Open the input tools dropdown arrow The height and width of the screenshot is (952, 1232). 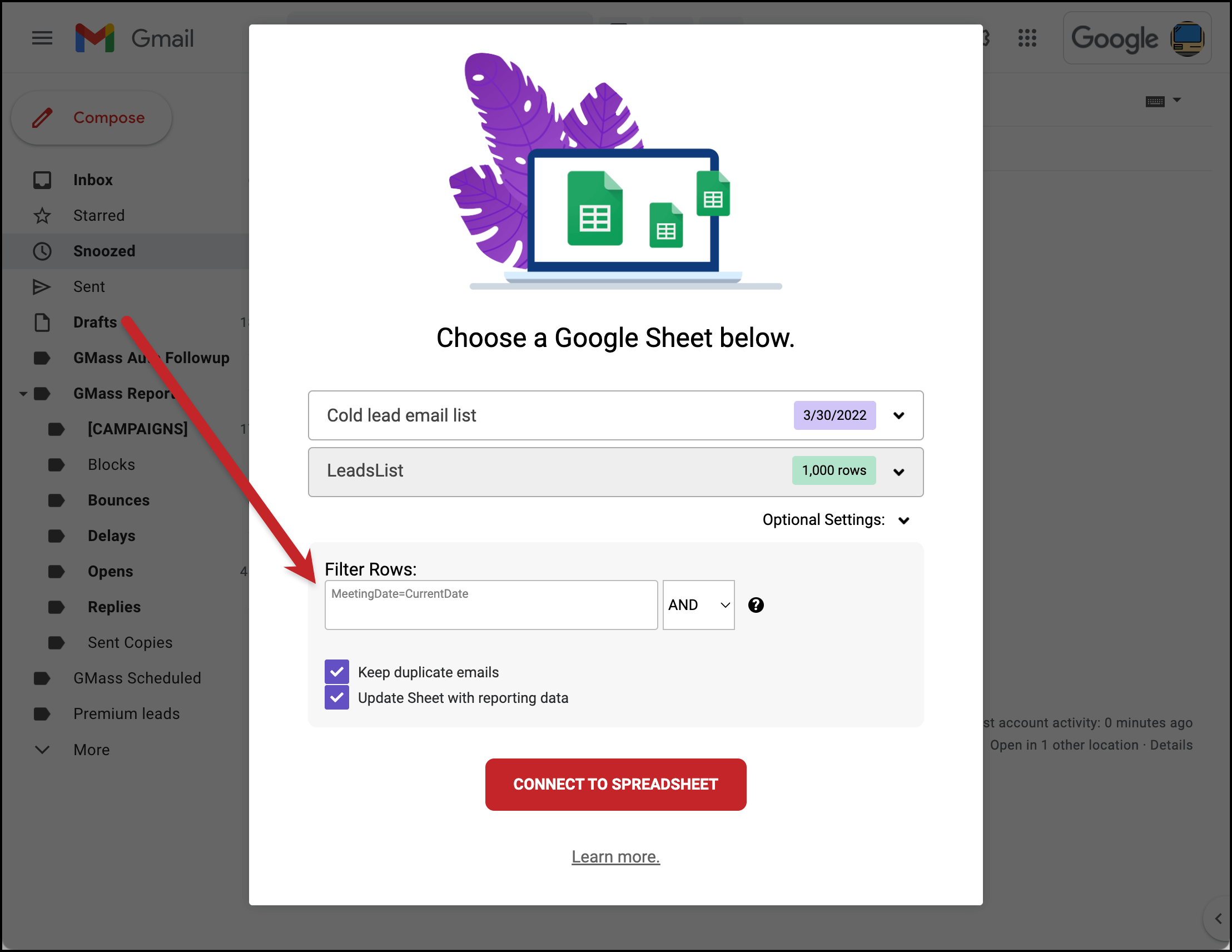click(x=1178, y=100)
